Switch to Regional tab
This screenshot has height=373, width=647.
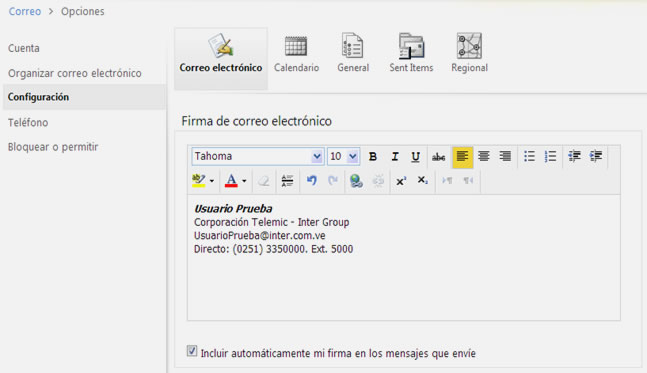(469, 54)
